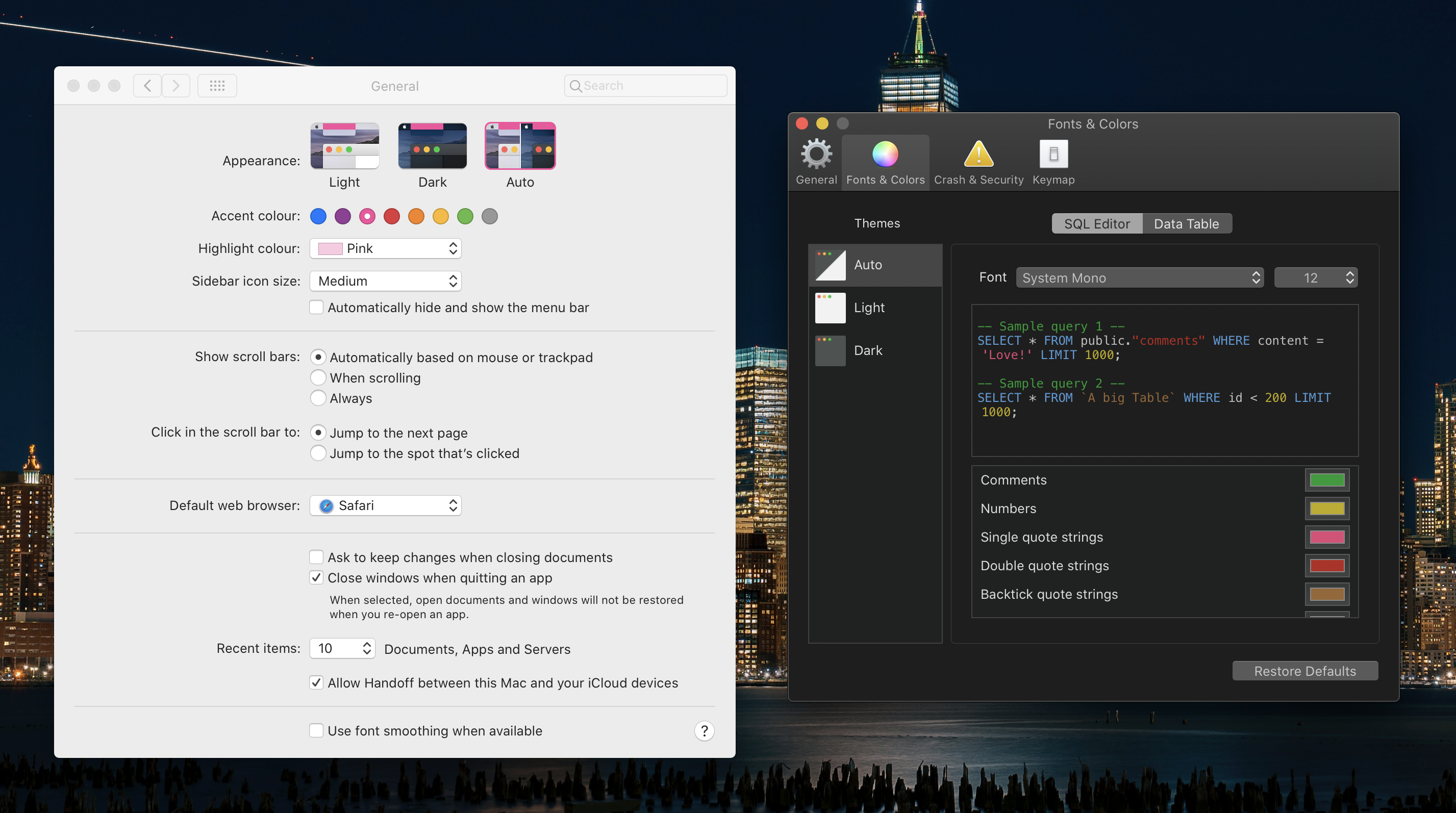Pick the blue accent colour
The image size is (1456, 813).
click(x=318, y=216)
